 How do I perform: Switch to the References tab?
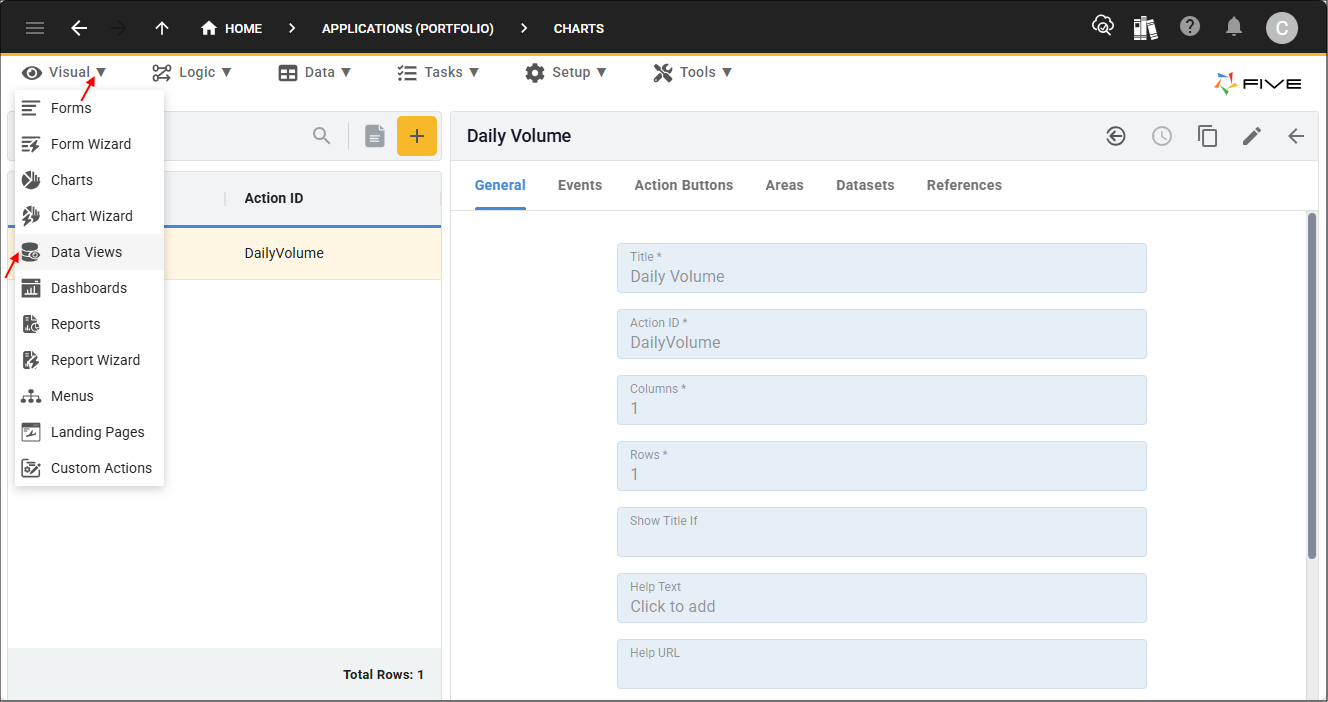coord(964,185)
